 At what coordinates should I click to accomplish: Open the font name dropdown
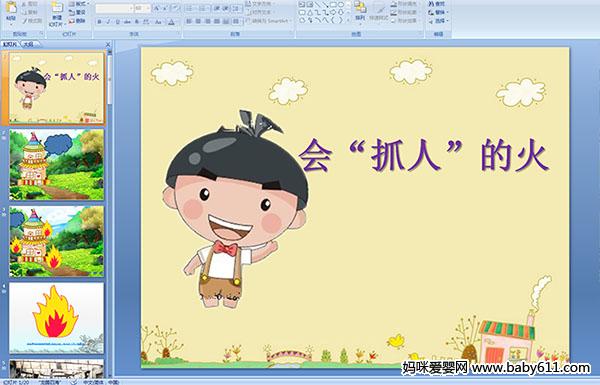114,8
